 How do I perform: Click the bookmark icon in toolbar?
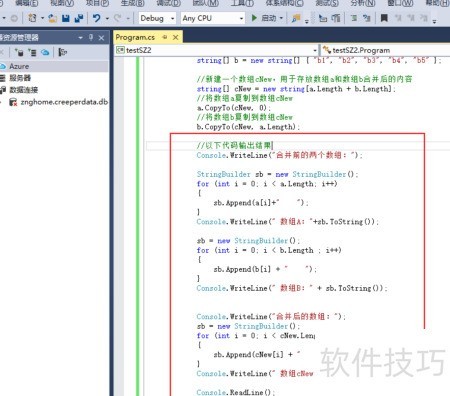pyautogui.click(x=384, y=18)
